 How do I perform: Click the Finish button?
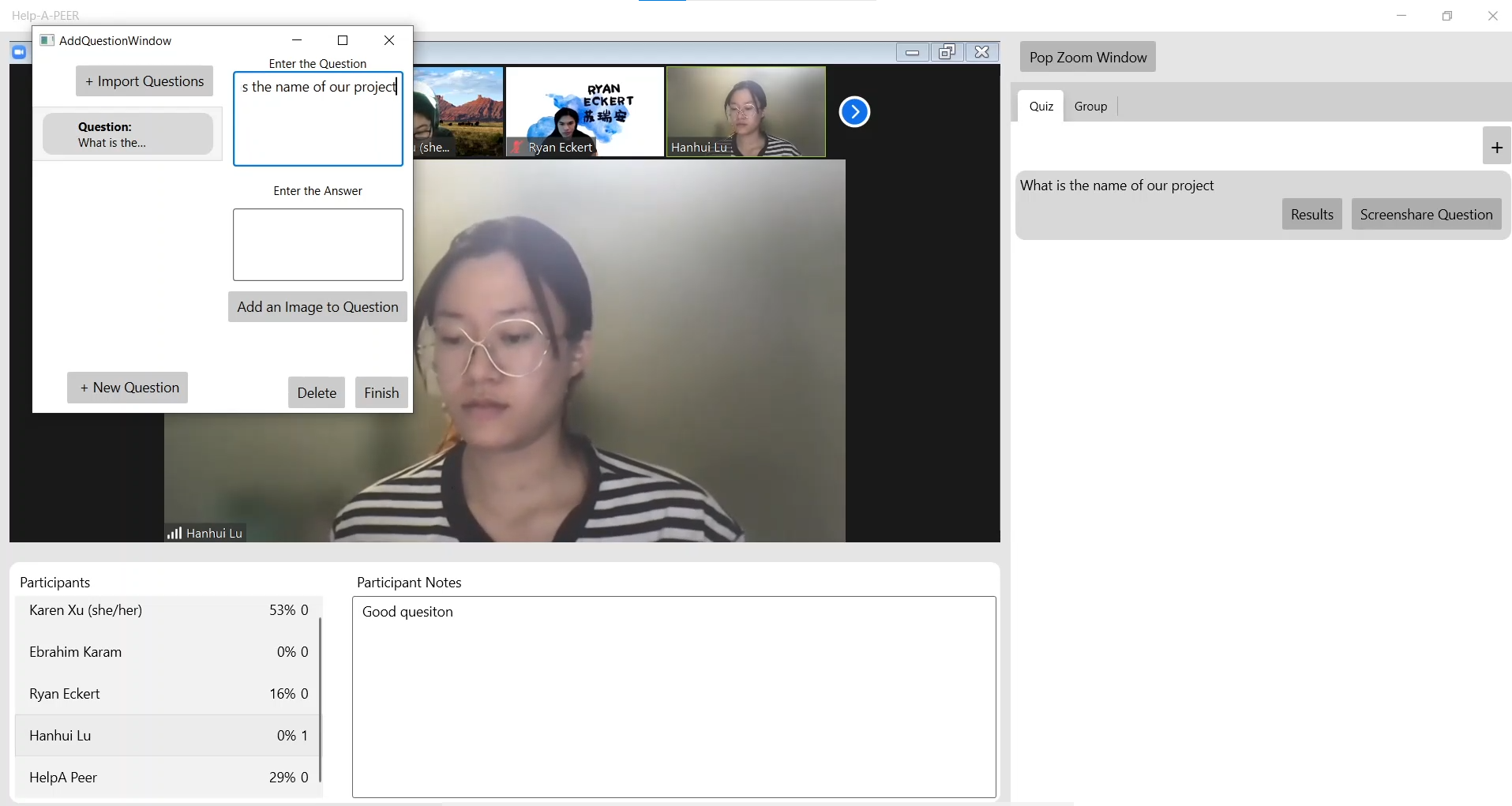(381, 392)
